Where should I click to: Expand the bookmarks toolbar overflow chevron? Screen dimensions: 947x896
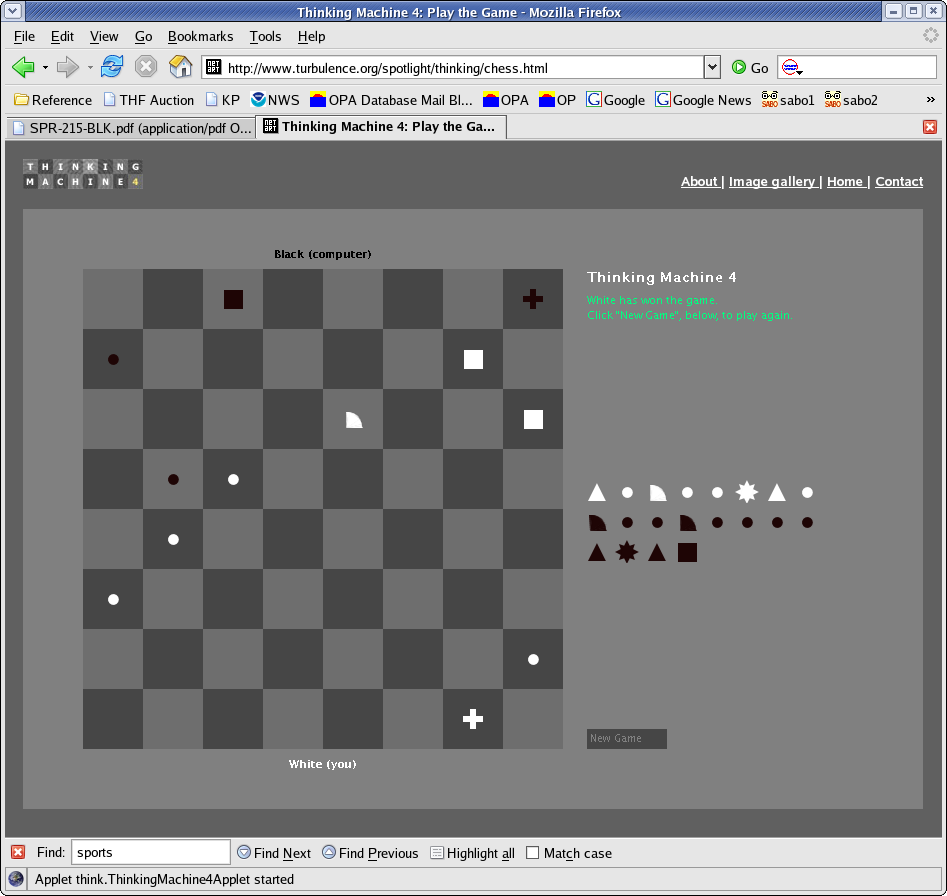[930, 100]
